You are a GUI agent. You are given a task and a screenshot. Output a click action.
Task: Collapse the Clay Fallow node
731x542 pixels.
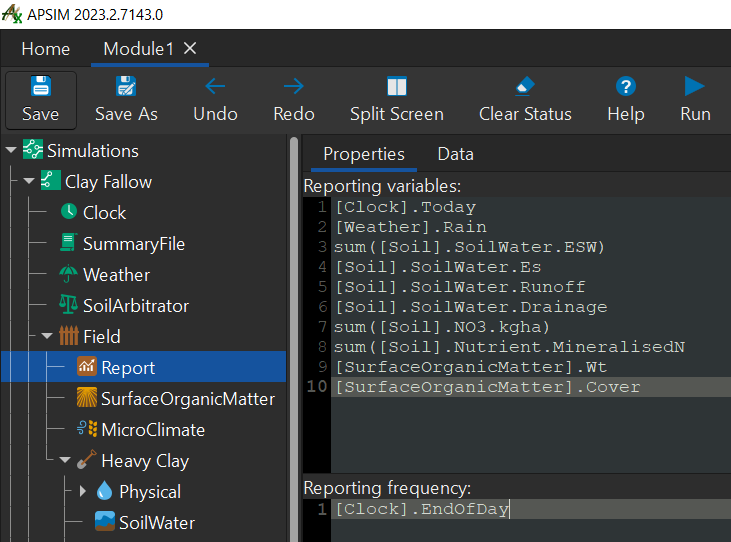point(29,181)
